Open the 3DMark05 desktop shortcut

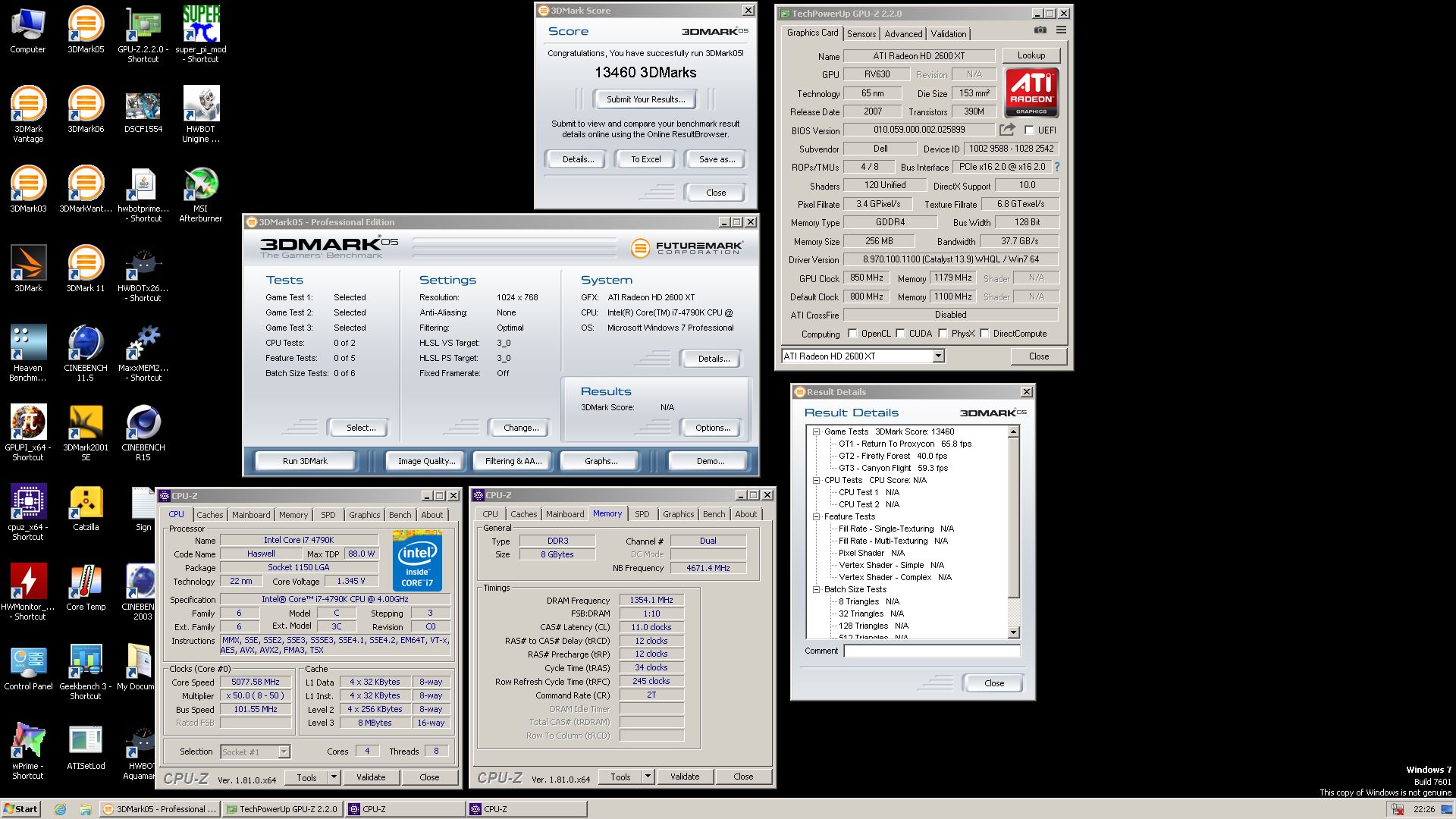(x=86, y=30)
